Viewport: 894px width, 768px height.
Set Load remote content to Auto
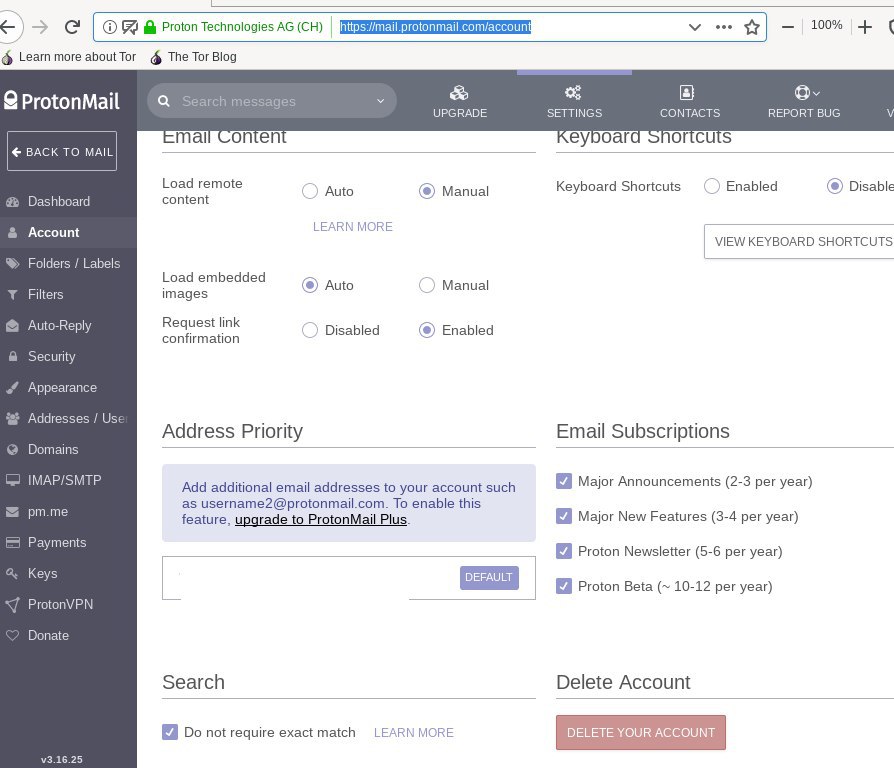pos(310,191)
